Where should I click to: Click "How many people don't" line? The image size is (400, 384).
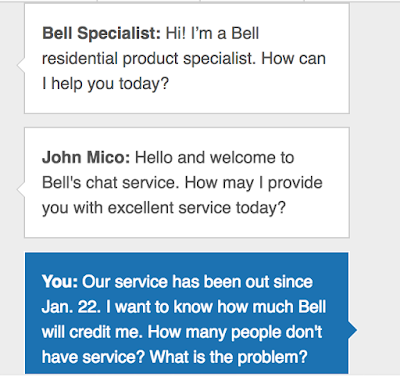235,332
